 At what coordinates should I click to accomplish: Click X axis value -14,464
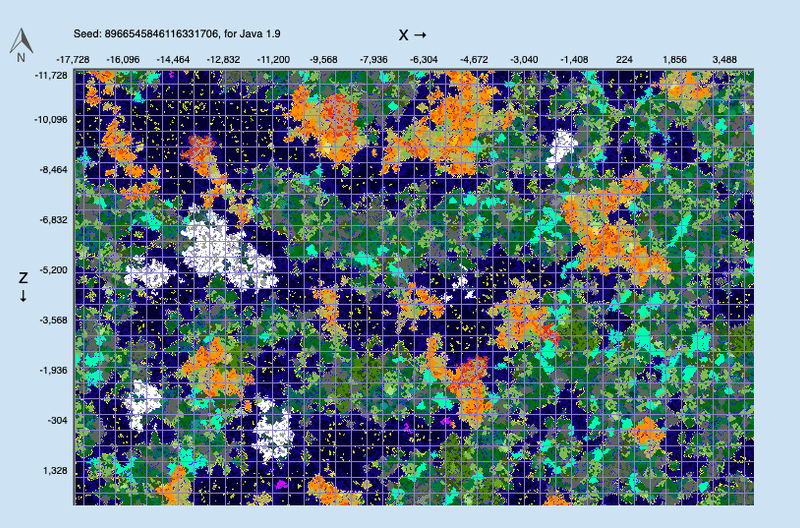tap(173, 60)
